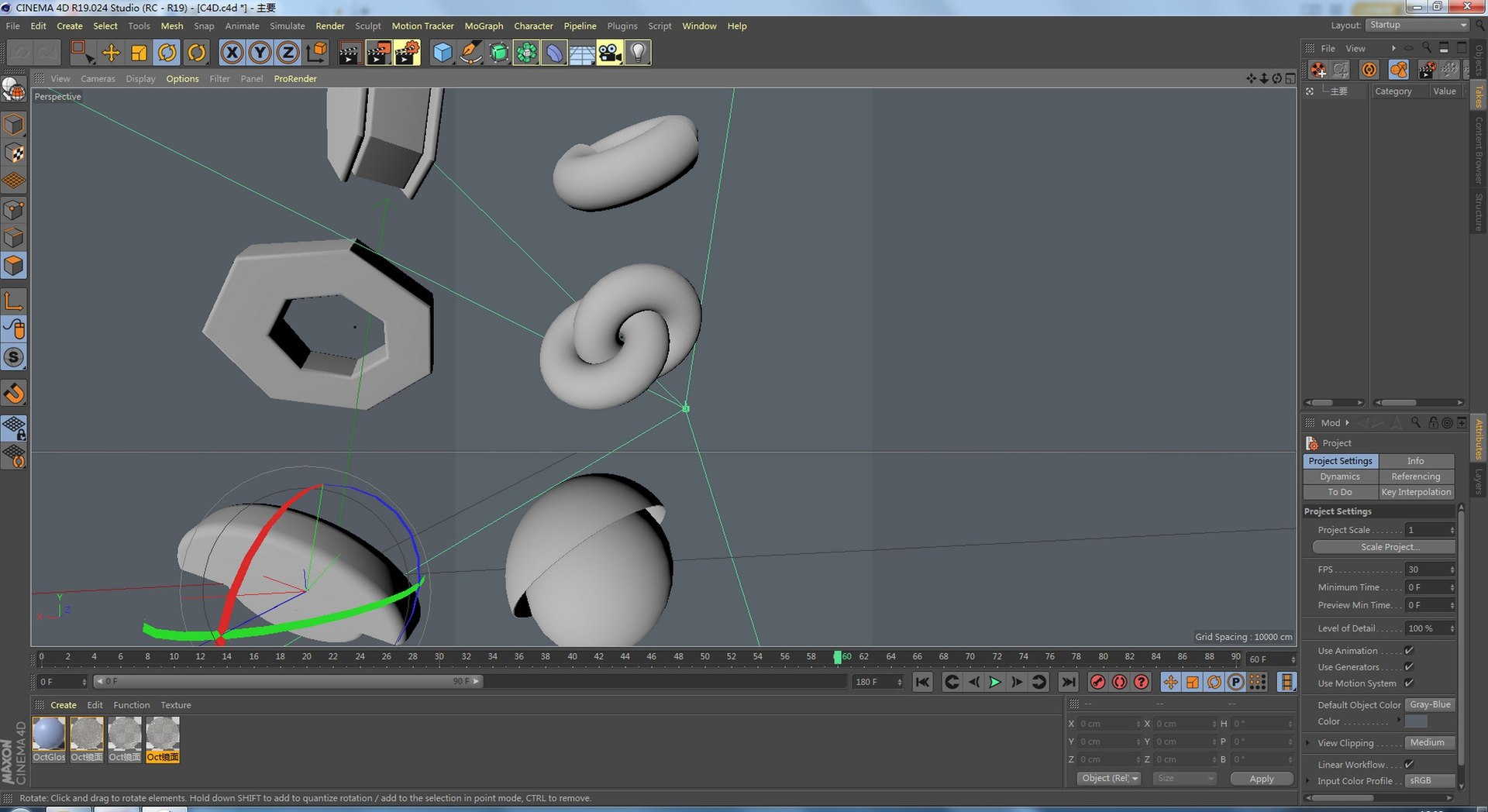The height and width of the screenshot is (812, 1488).
Task: Click the Live Selection tool icon
Action: [82, 53]
